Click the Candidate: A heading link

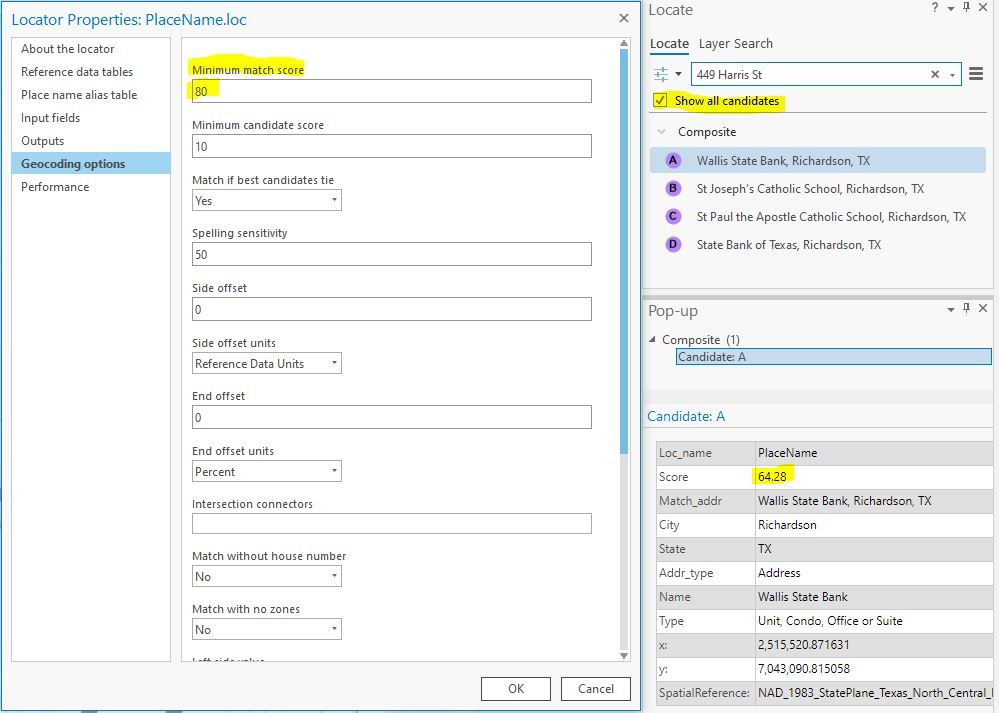[686, 416]
